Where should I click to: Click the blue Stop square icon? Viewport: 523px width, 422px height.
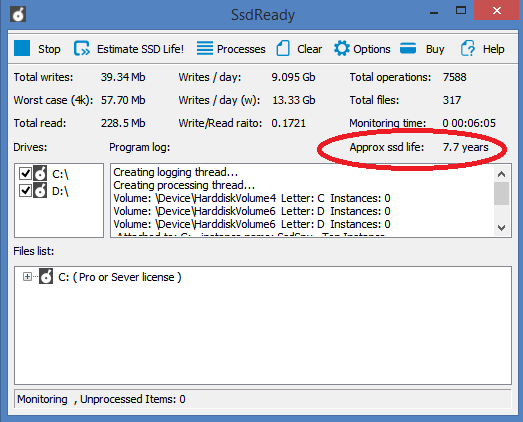(22, 48)
